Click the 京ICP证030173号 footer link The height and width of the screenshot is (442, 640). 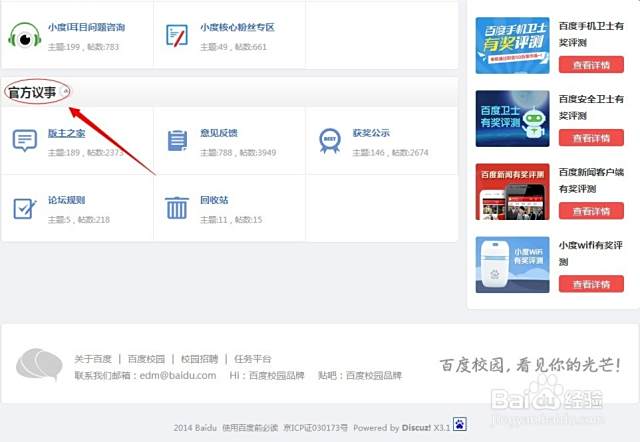(316, 428)
